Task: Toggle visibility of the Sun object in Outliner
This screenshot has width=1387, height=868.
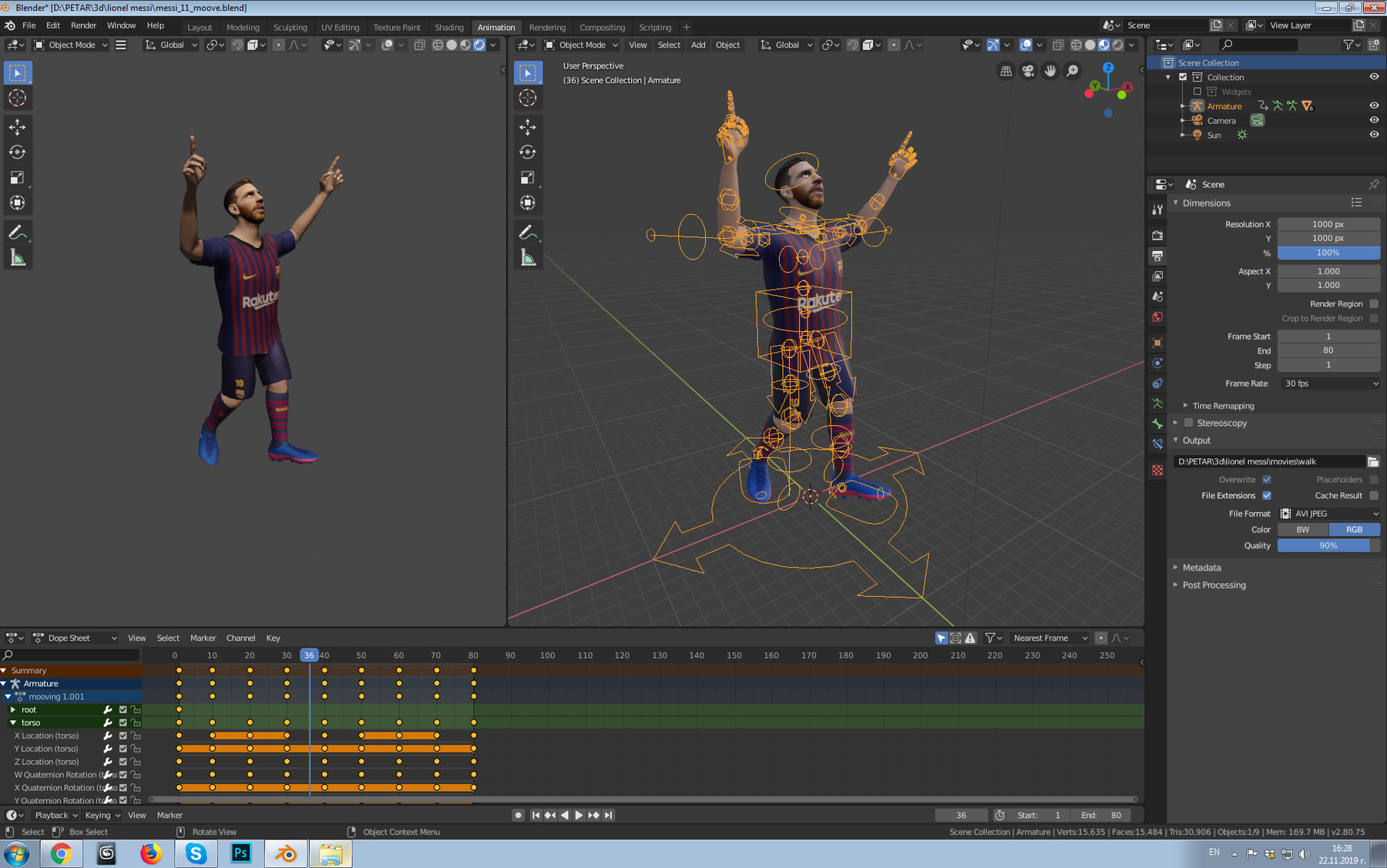Action: 1374,134
